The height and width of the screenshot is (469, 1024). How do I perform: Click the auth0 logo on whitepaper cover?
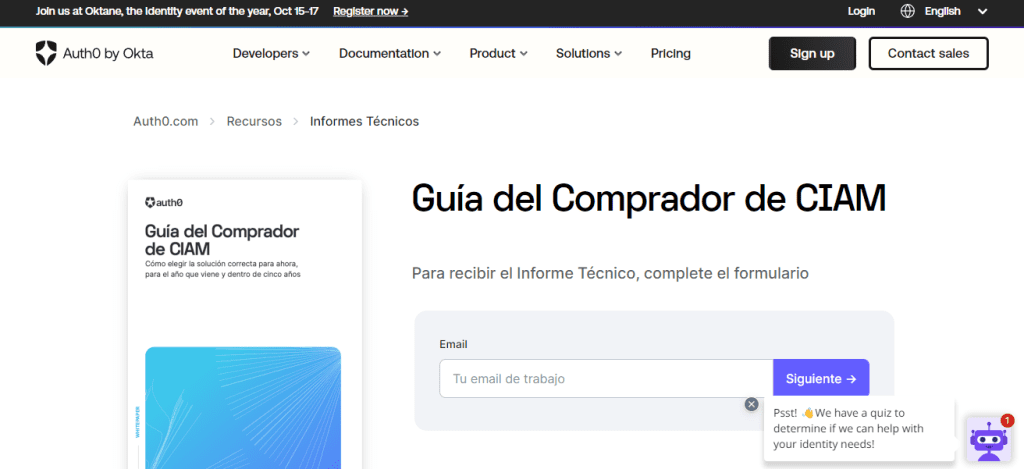[164, 202]
